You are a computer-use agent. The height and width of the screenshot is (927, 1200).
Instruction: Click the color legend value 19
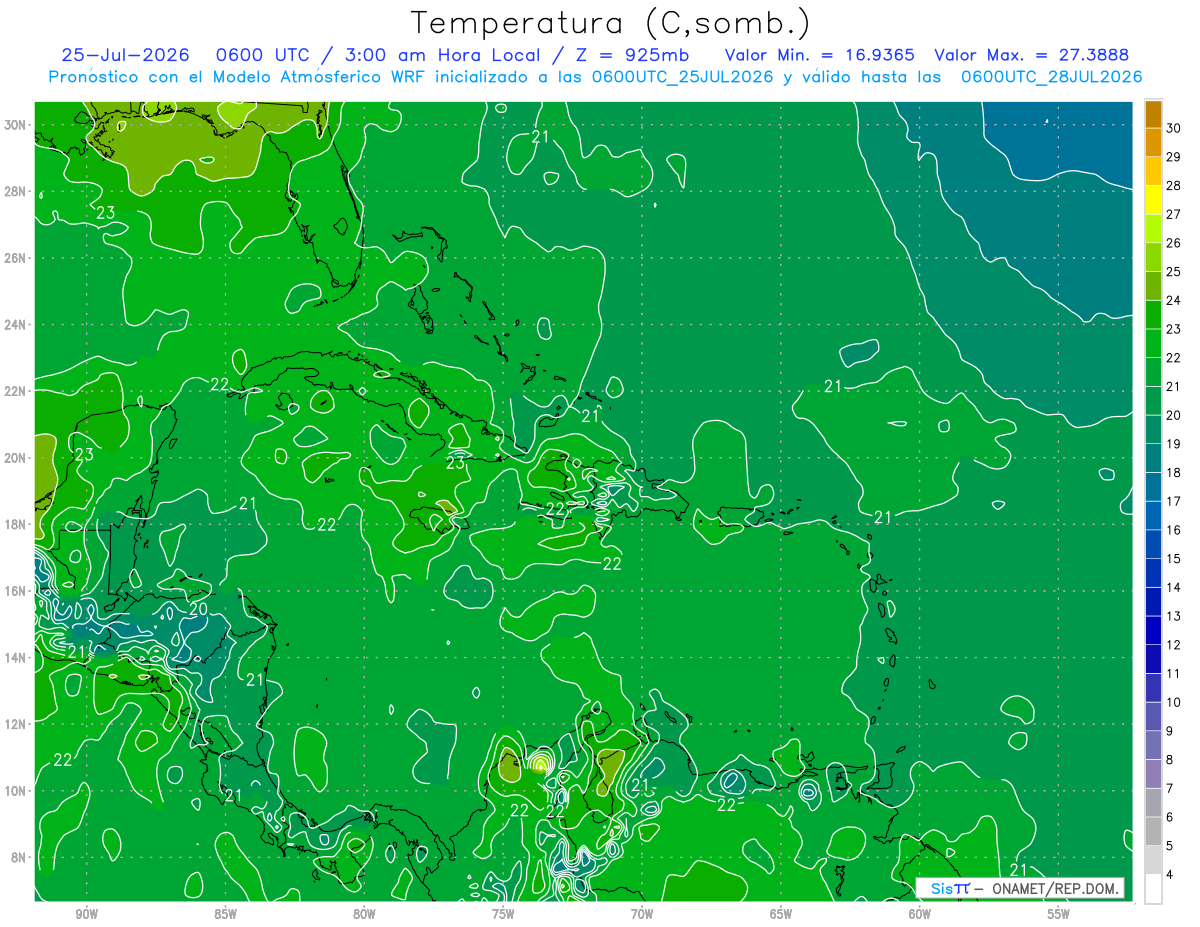pyautogui.click(x=1174, y=443)
